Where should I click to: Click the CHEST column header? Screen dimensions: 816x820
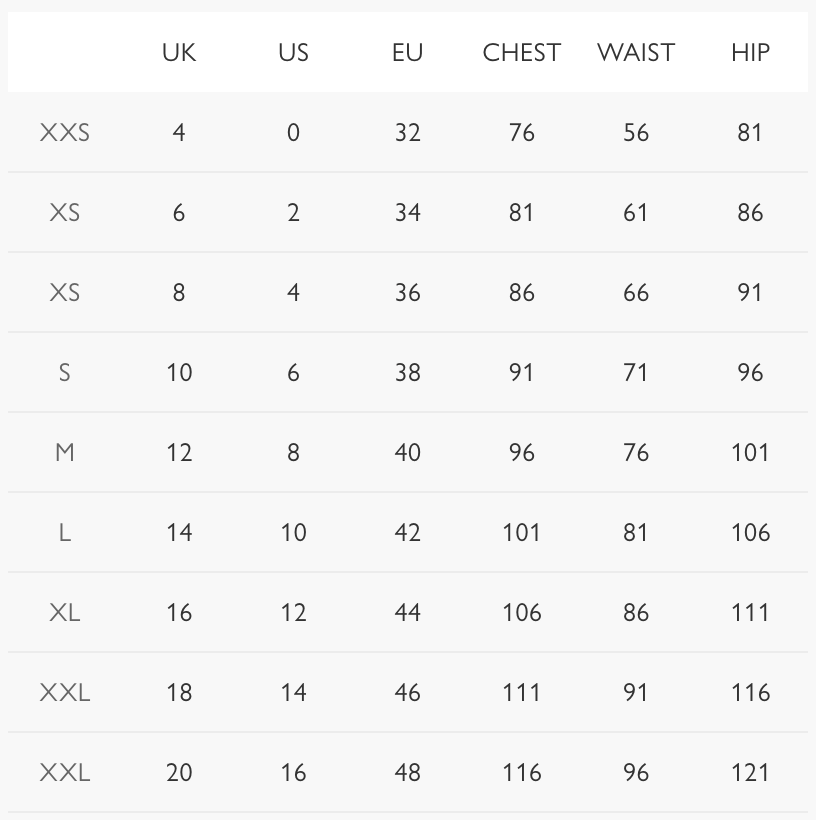pyautogui.click(x=521, y=52)
